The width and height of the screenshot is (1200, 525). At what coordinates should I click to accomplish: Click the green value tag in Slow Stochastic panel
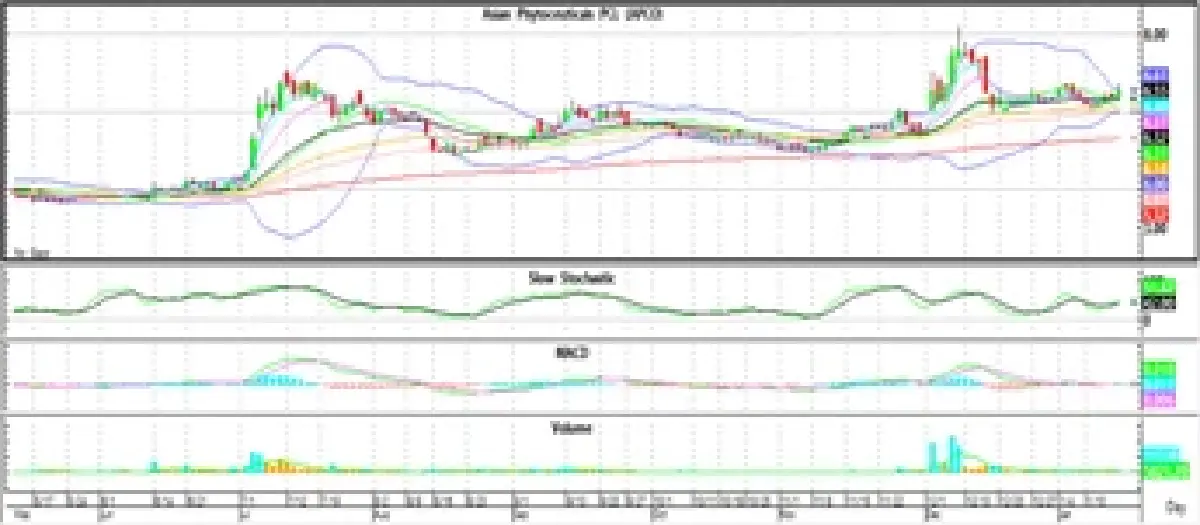tap(1158, 286)
